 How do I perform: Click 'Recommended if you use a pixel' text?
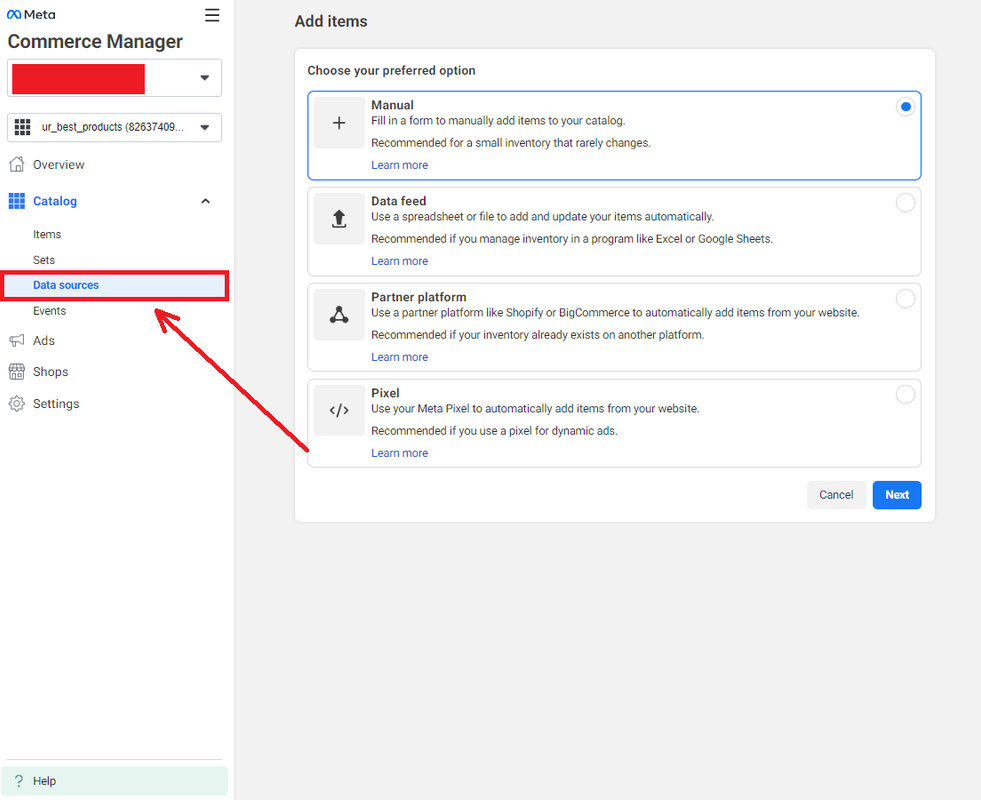[x=494, y=431]
